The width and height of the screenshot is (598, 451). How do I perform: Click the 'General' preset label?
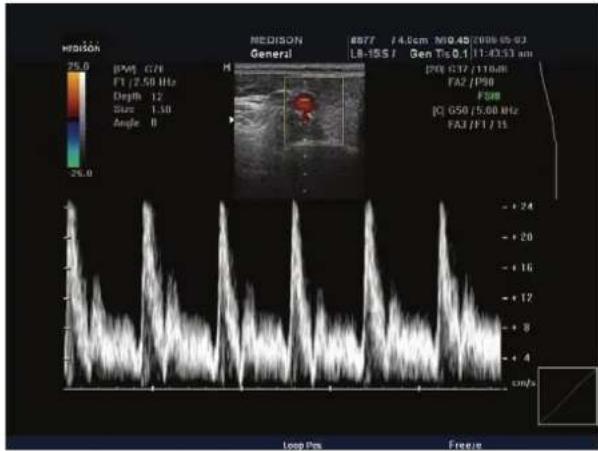pyautogui.click(x=271, y=54)
